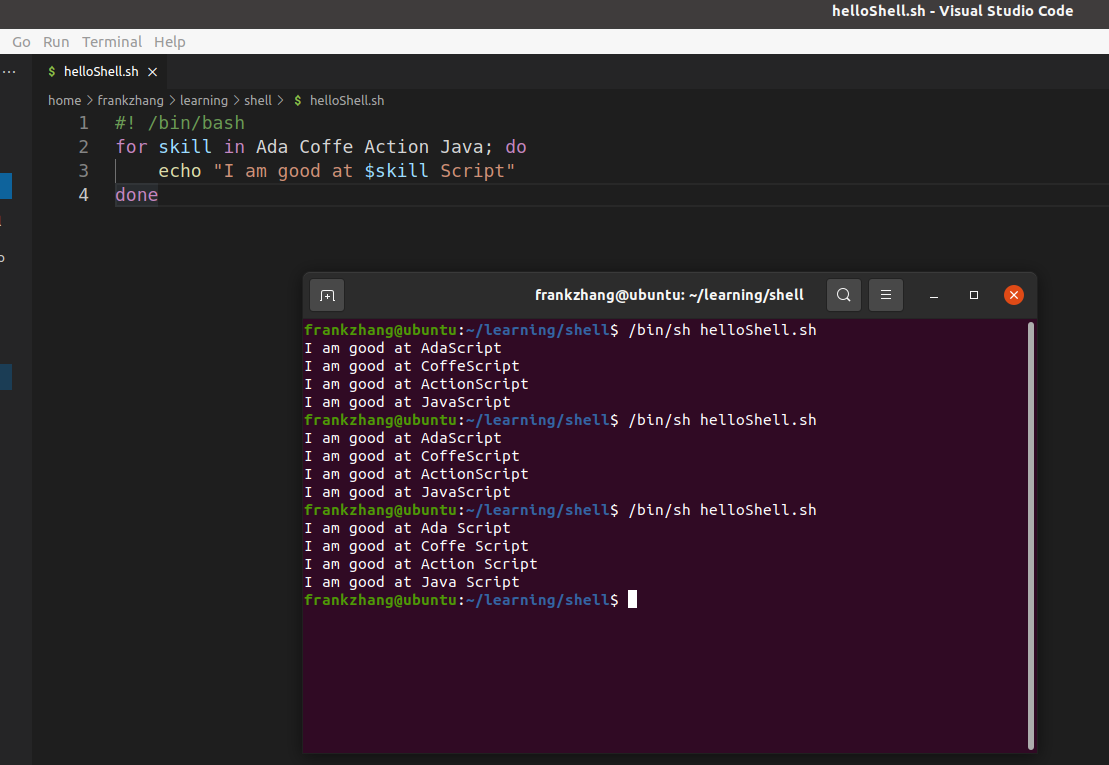Open the terminal hamburger menu
This screenshot has width=1109, height=765.
click(885, 296)
